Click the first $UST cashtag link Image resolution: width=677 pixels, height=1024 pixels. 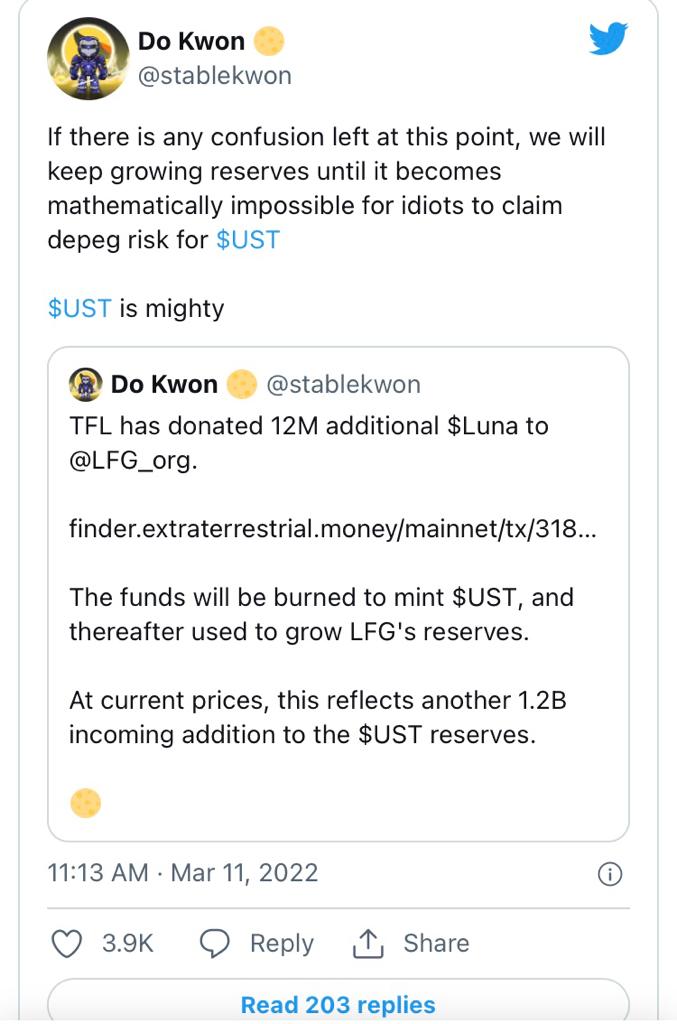click(248, 240)
